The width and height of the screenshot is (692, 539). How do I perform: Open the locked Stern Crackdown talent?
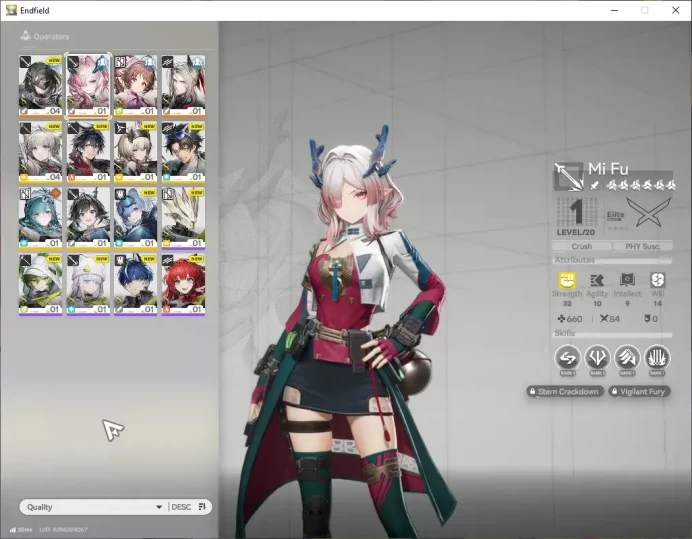coord(565,392)
